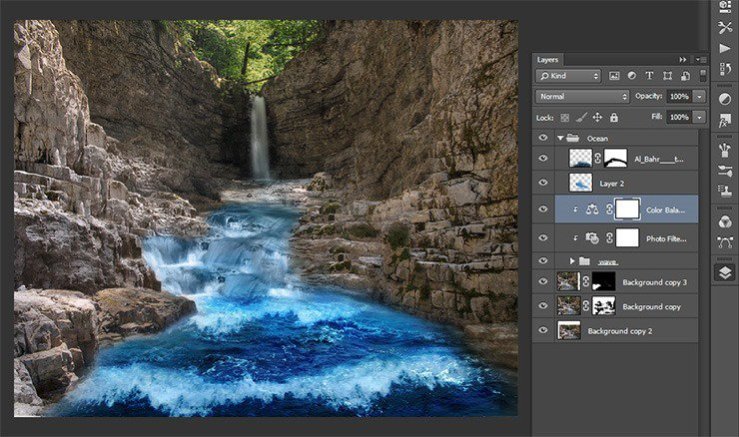Click the Color Balance layer mask thumbnail
The height and width of the screenshot is (437, 739).
coord(628,208)
